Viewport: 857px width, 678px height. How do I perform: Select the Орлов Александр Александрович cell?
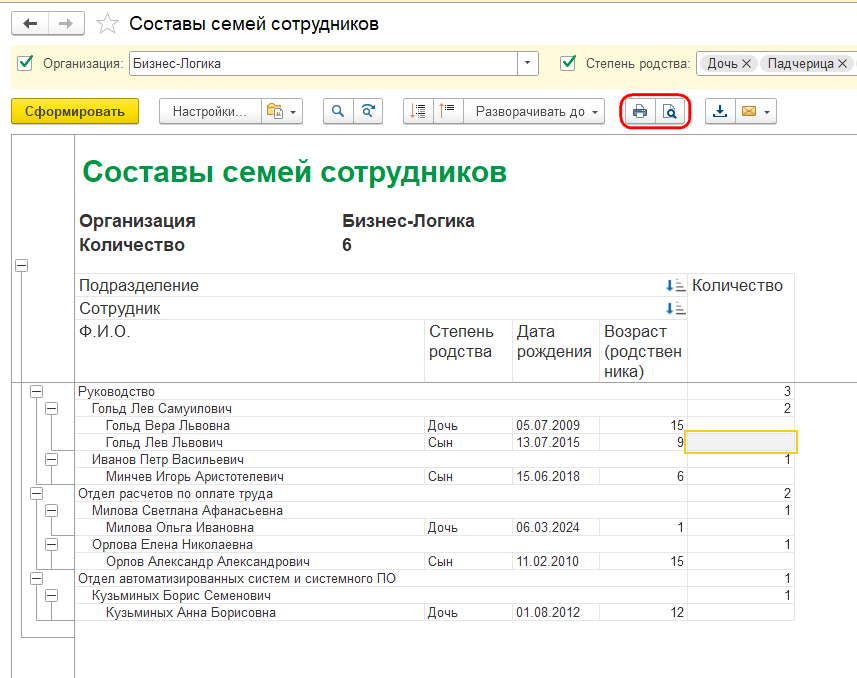250,561
